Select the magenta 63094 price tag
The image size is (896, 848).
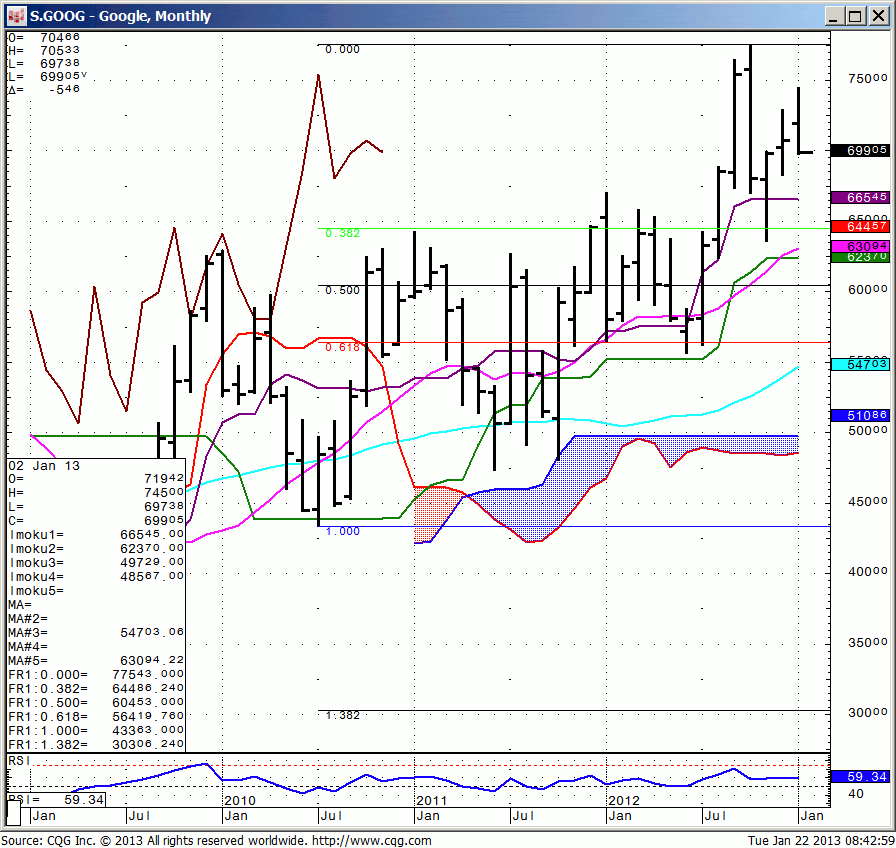[x=860, y=246]
